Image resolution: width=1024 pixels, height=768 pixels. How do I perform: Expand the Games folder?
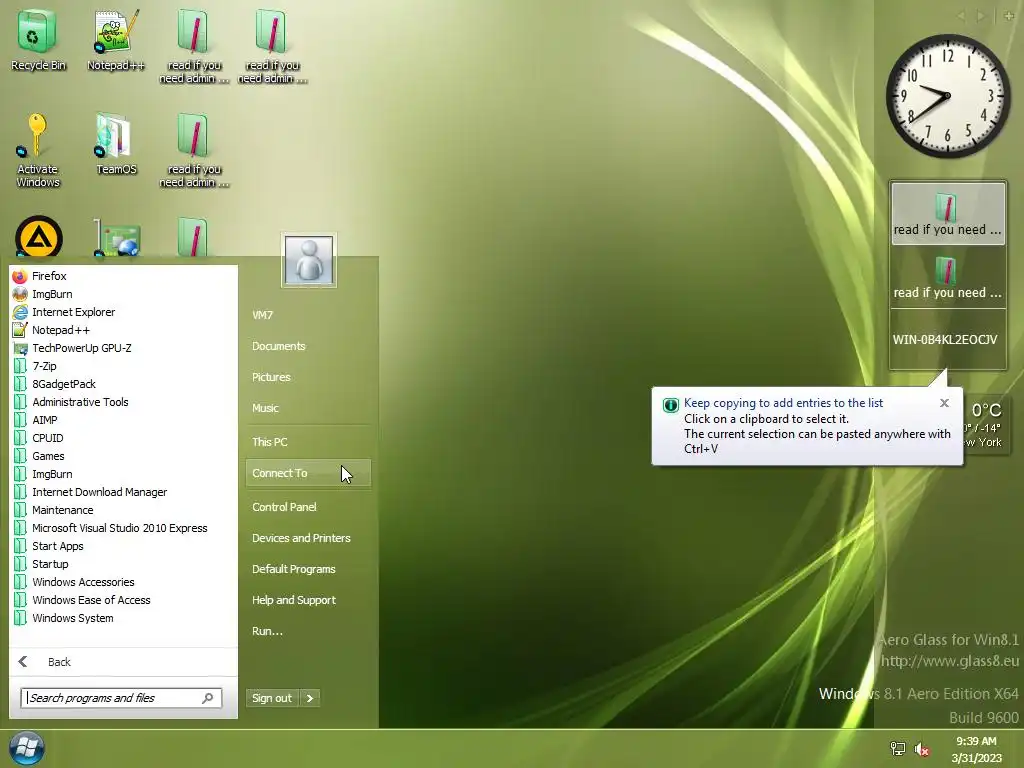tap(48, 456)
